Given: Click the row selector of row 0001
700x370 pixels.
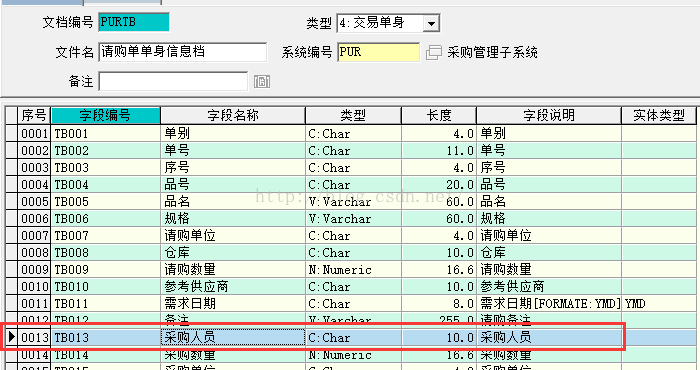Looking at the screenshot, I should click(x=11, y=133).
